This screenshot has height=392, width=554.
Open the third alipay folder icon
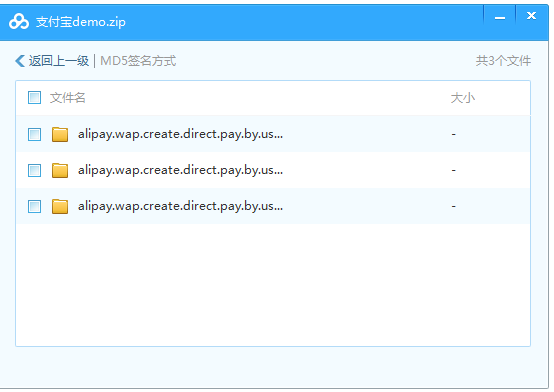(60, 206)
